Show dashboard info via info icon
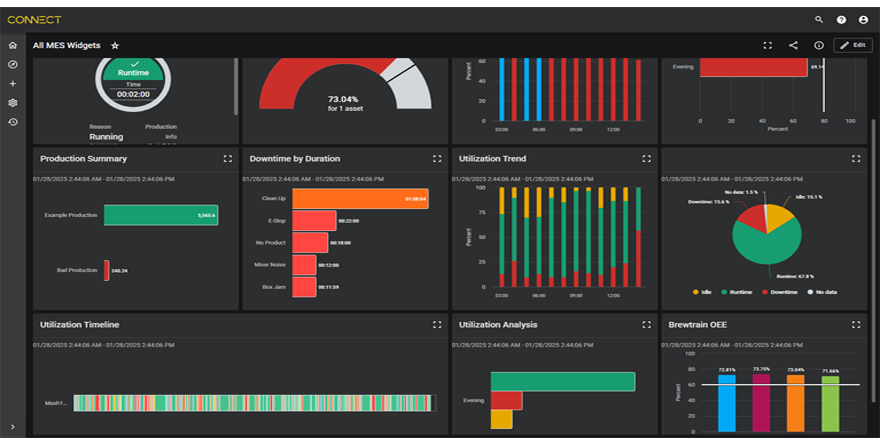Image resolution: width=880 pixels, height=444 pixels. pos(818,45)
